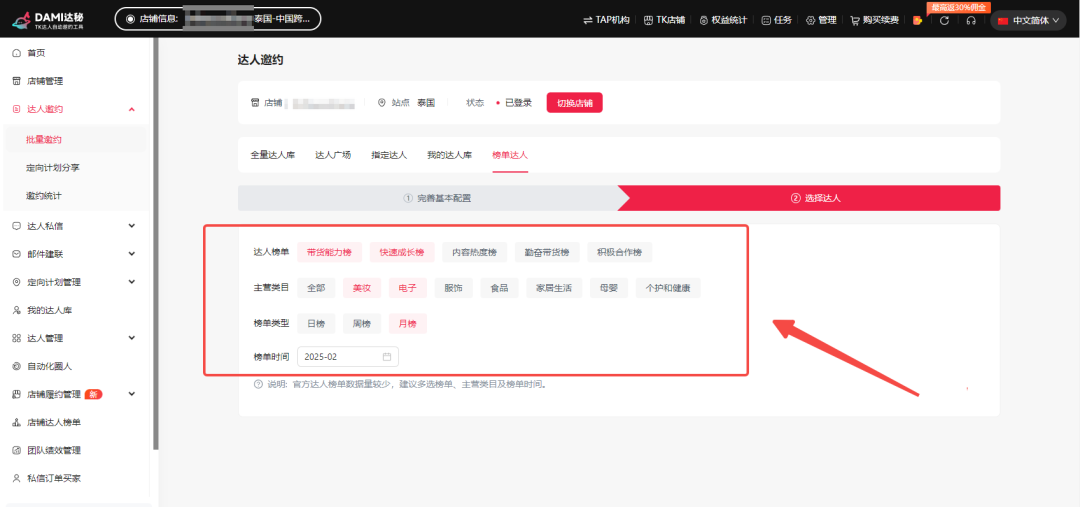Screen dimensions: 1080x507
Task: Expand the 店铺履约管理 chevron
Action: 132,395
